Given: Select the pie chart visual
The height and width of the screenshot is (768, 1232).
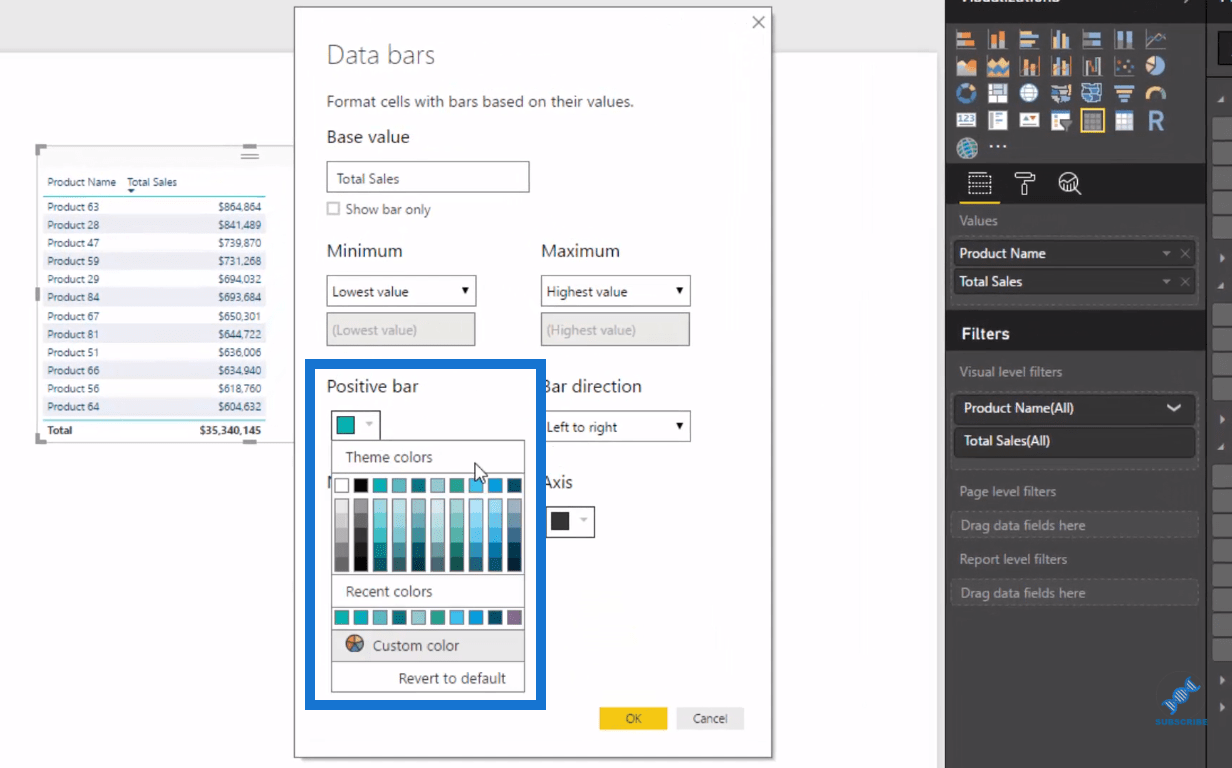Looking at the screenshot, I should click(x=1156, y=67).
